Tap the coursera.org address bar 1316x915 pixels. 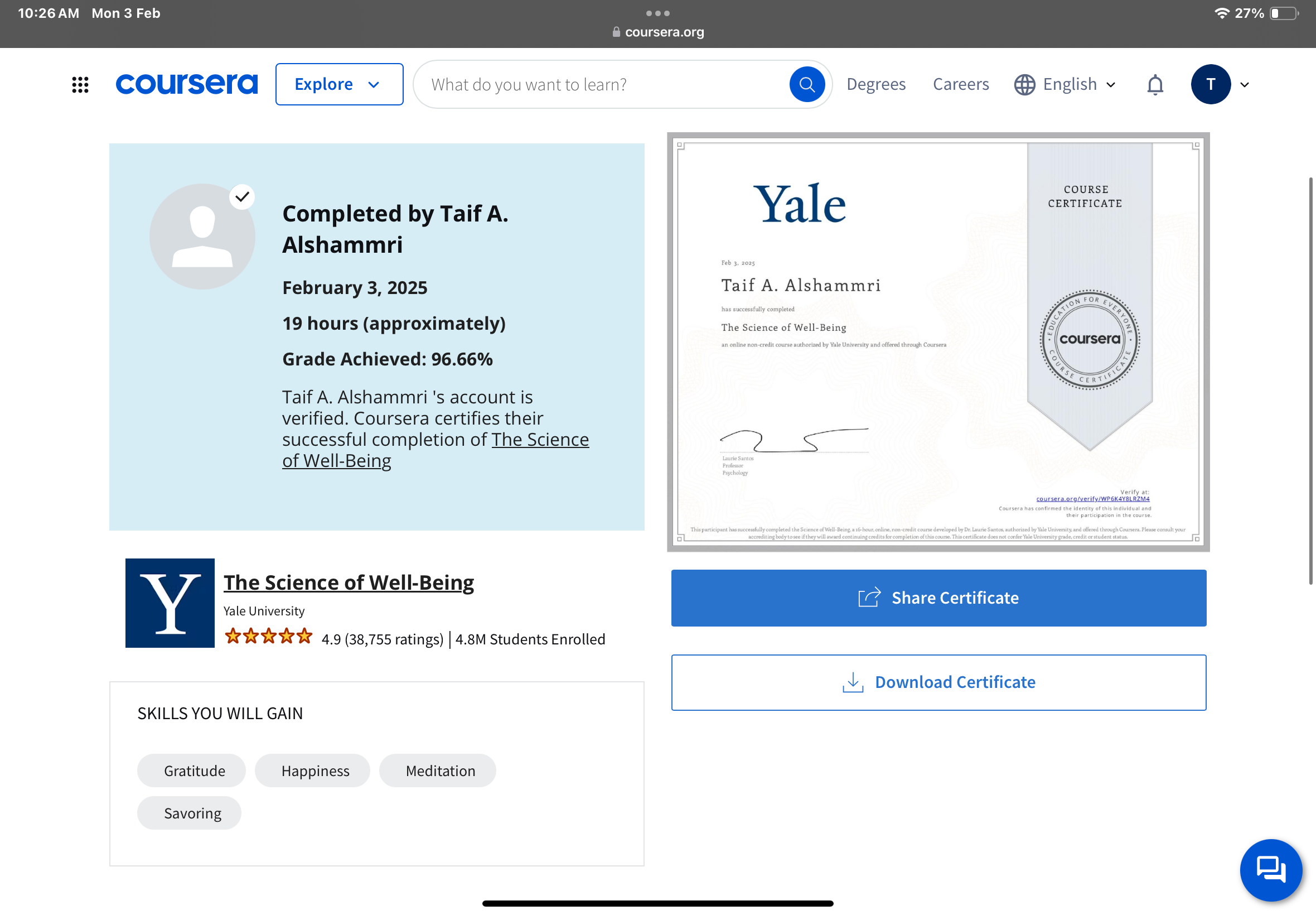click(657, 32)
